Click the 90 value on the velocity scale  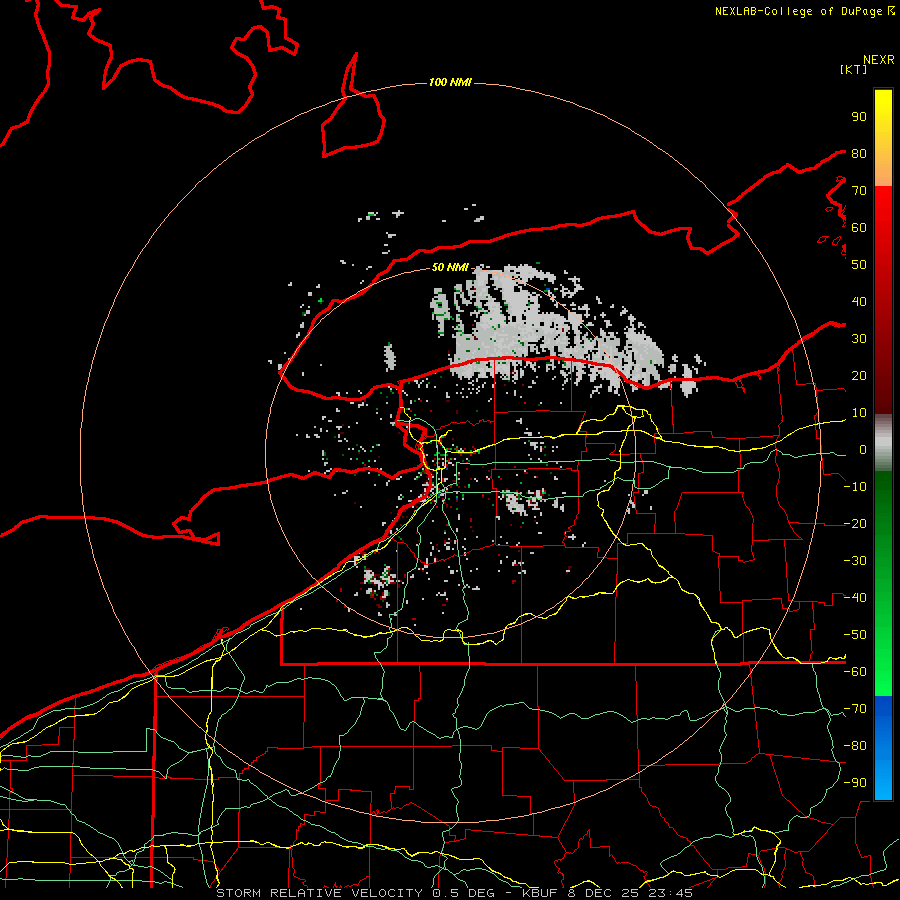pyautogui.click(x=859, y=117)
